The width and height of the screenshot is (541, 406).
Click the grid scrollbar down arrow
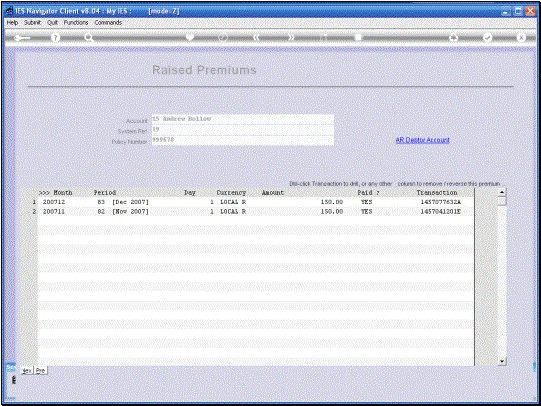502,361
